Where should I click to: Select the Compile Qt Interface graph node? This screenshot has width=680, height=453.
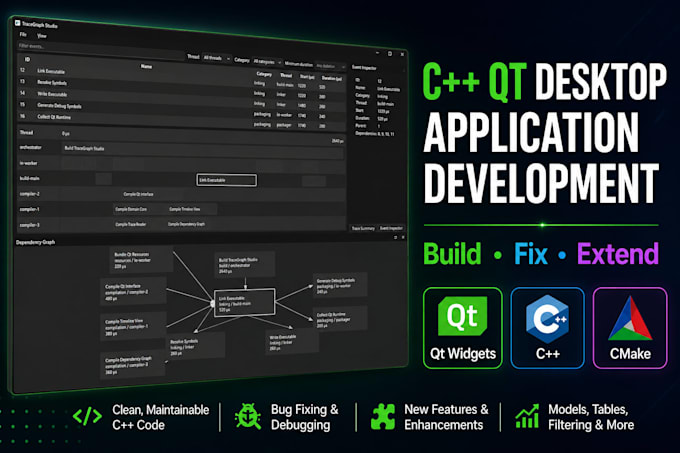point(133,292)
